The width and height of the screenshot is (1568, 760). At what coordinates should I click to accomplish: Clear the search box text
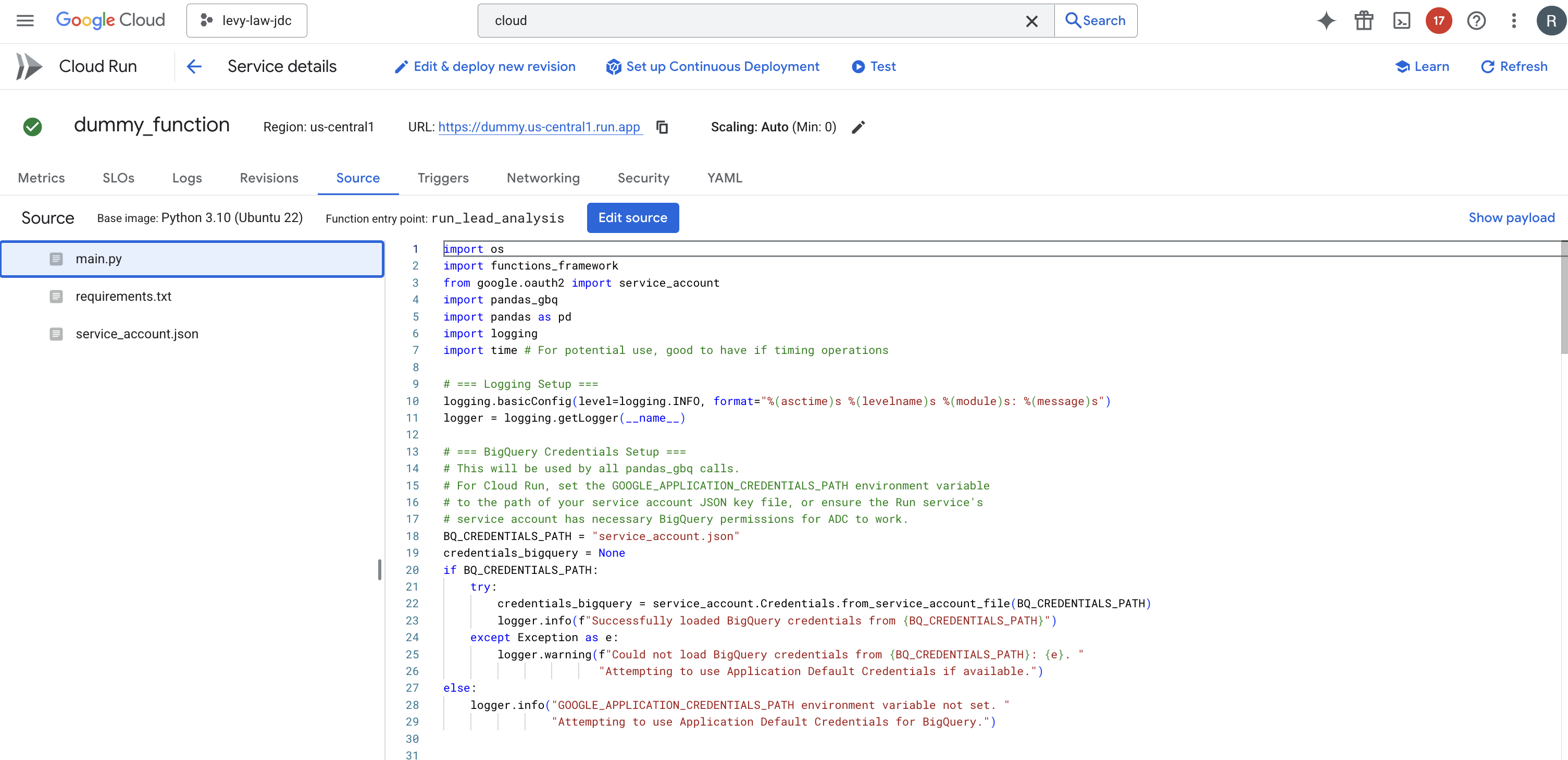1031,21
